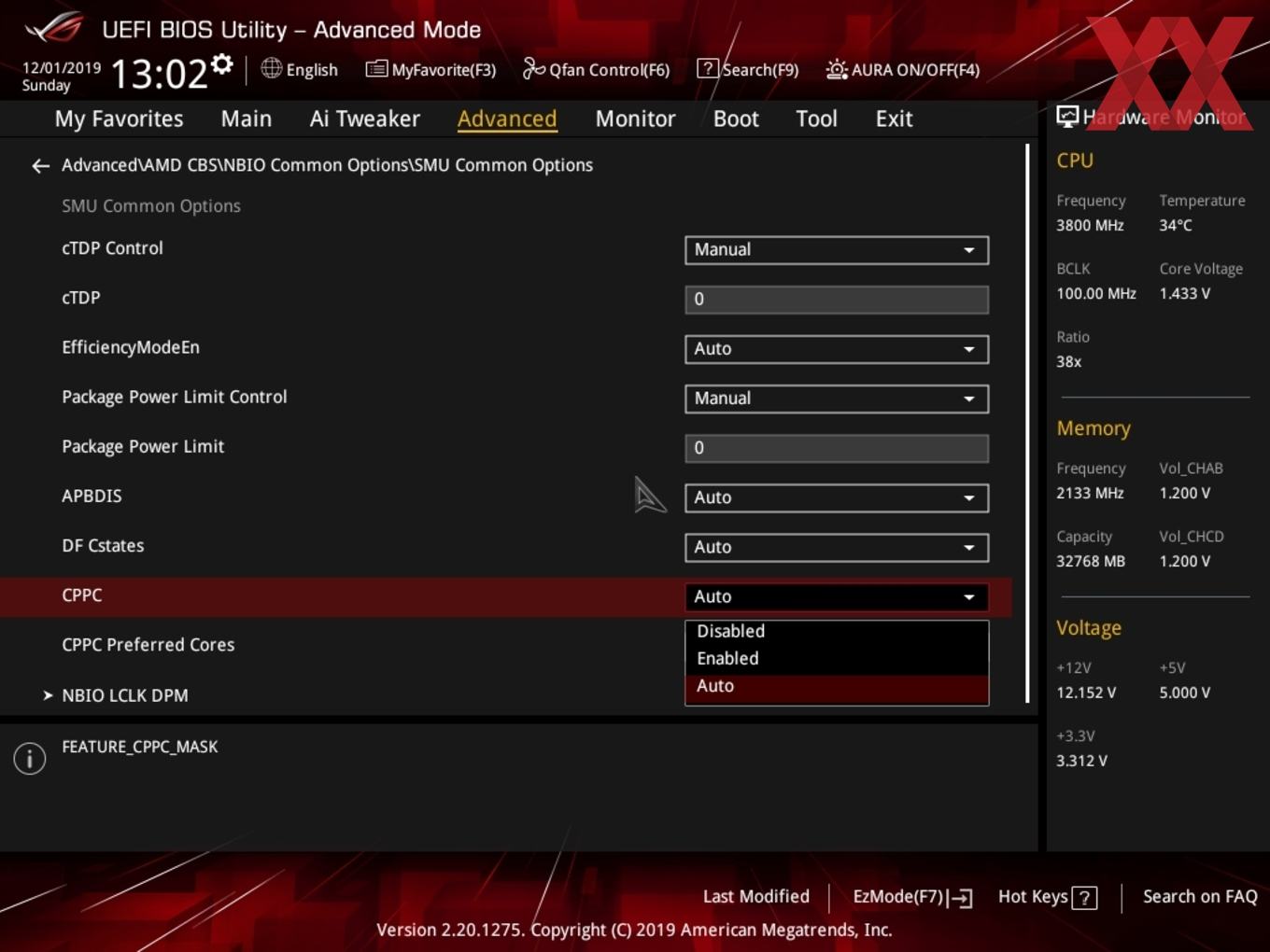Open the Search on FAQ link
This screenshot has width=1270, height=952.
tap(1200, 897)
